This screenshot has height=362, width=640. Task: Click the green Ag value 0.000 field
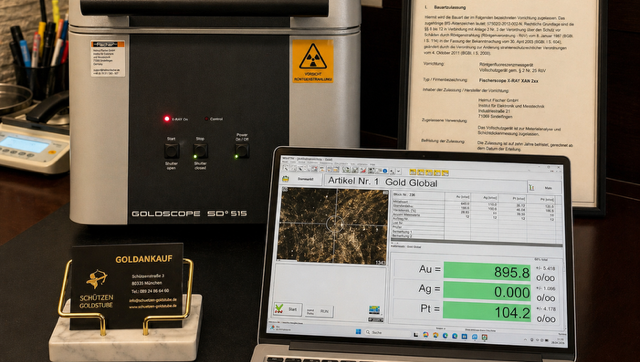point(487,292)
